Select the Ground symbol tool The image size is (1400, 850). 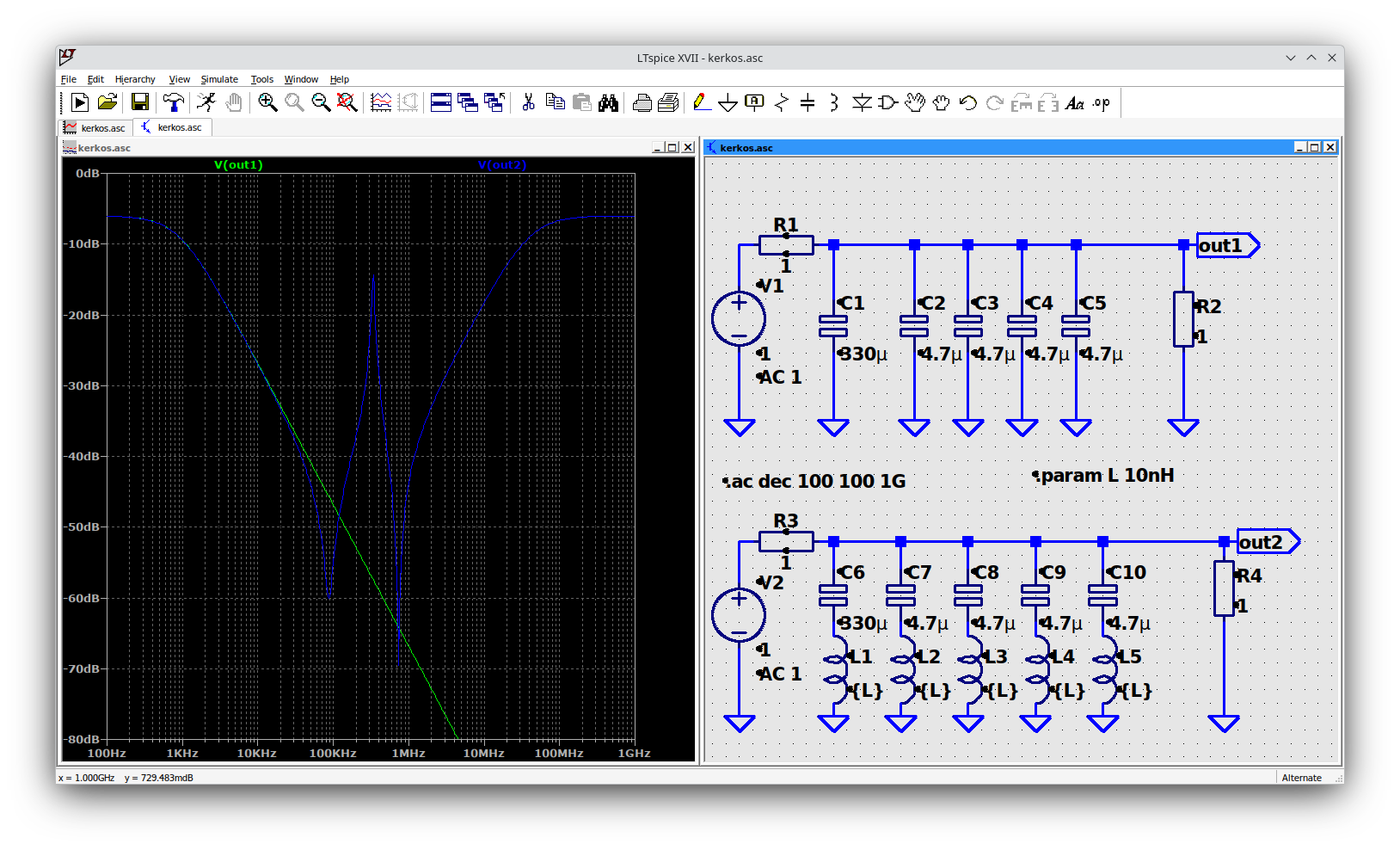[x=728, y=103]
